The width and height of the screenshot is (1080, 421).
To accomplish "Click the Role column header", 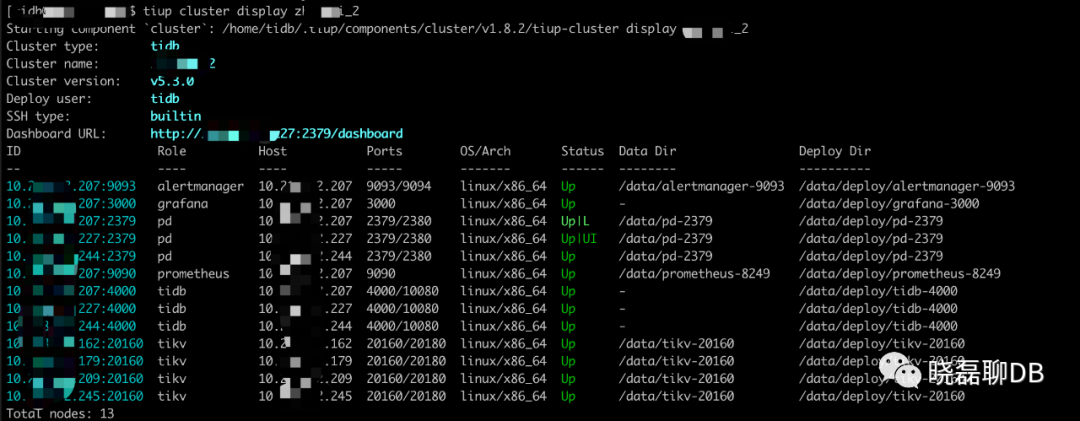I will [x=172, y=151].
